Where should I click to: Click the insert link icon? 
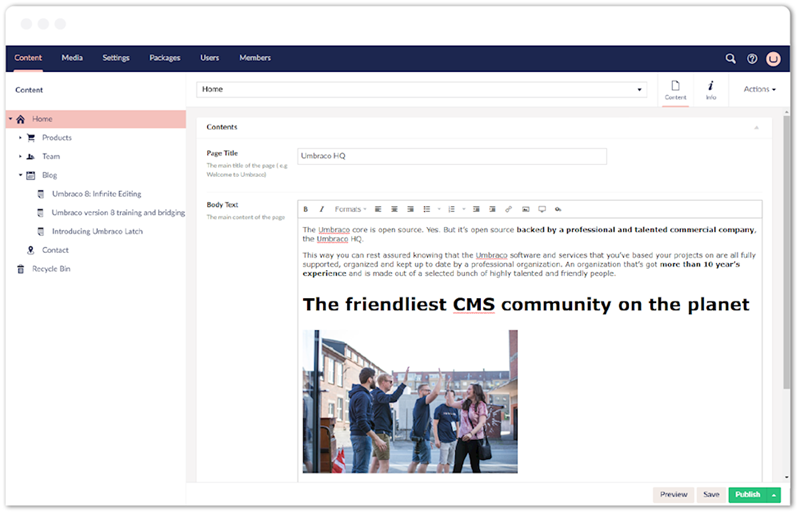click(x=508, y=209)
